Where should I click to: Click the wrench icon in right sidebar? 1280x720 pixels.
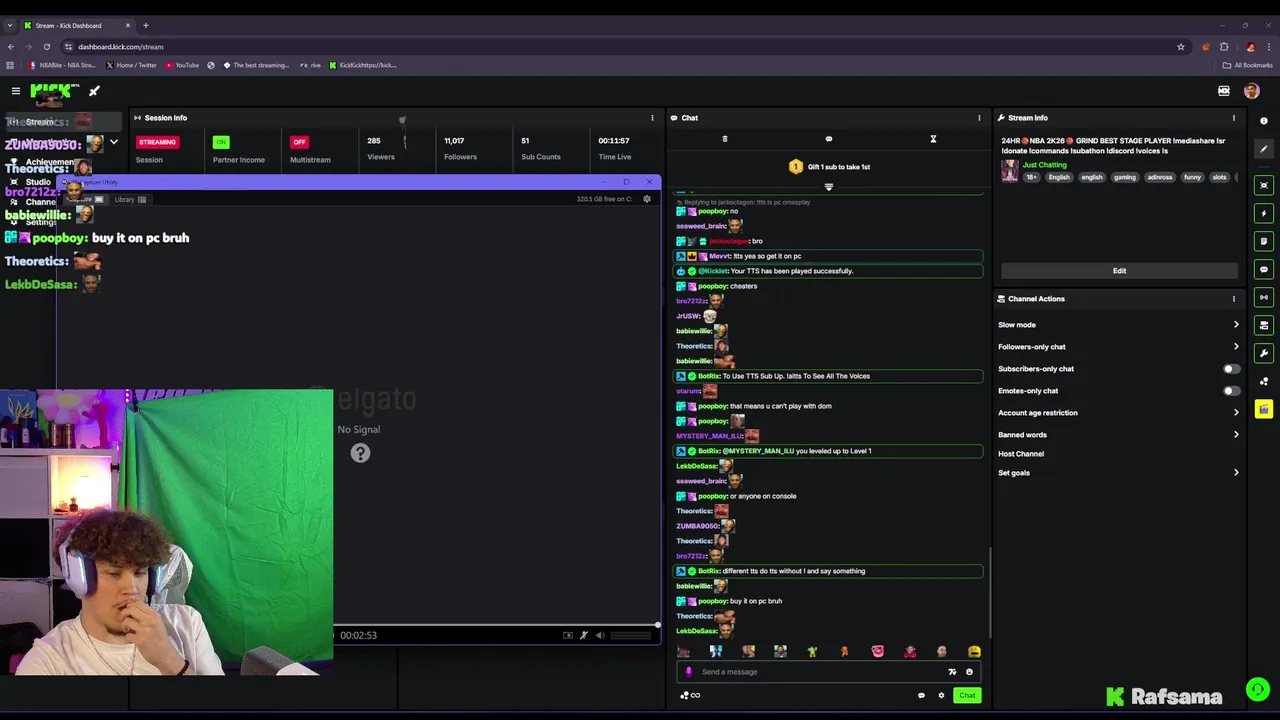coord(1264,353)
